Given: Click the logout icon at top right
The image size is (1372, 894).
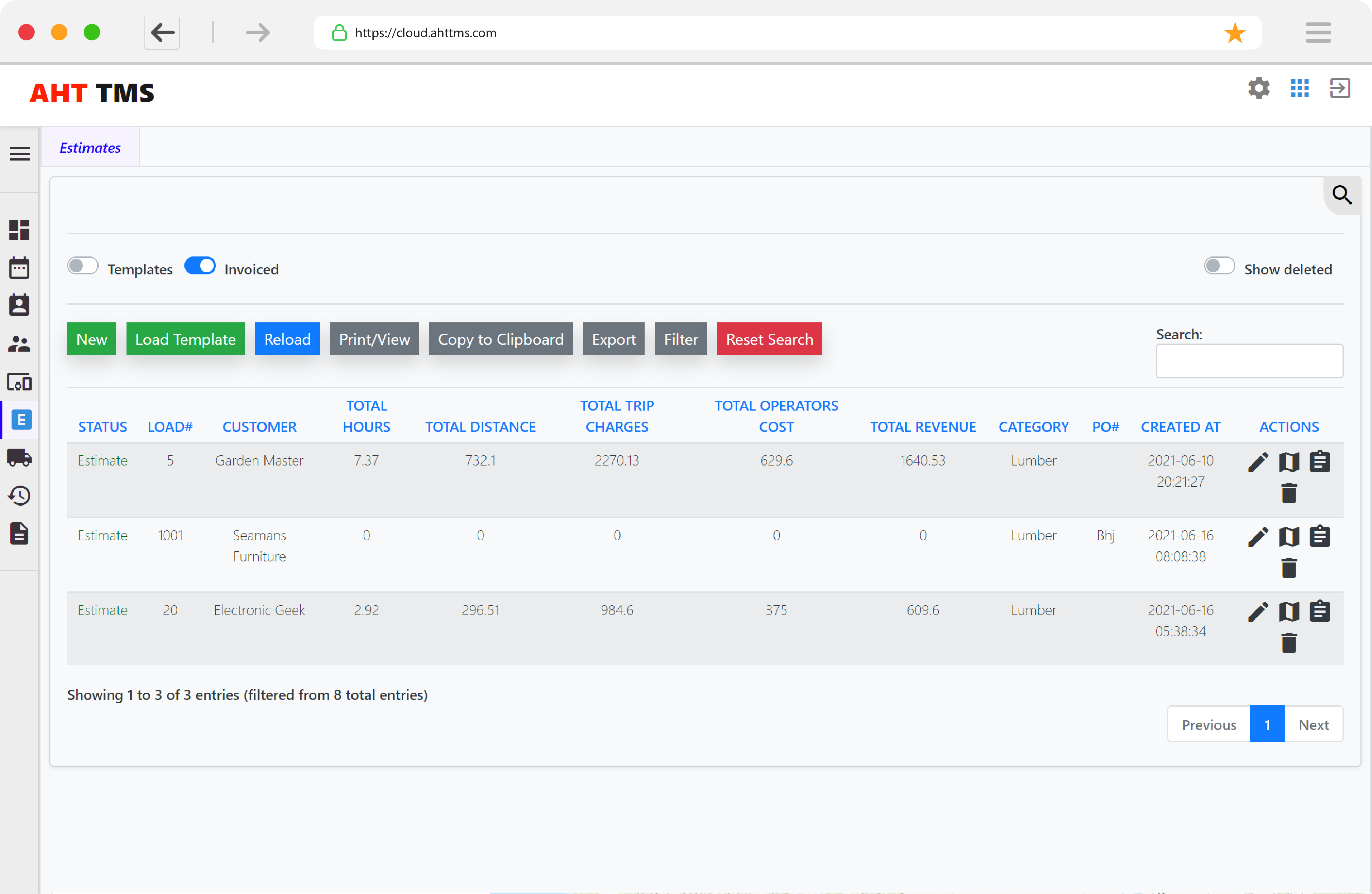Looking at the screenshot, I should point(1340,88).
